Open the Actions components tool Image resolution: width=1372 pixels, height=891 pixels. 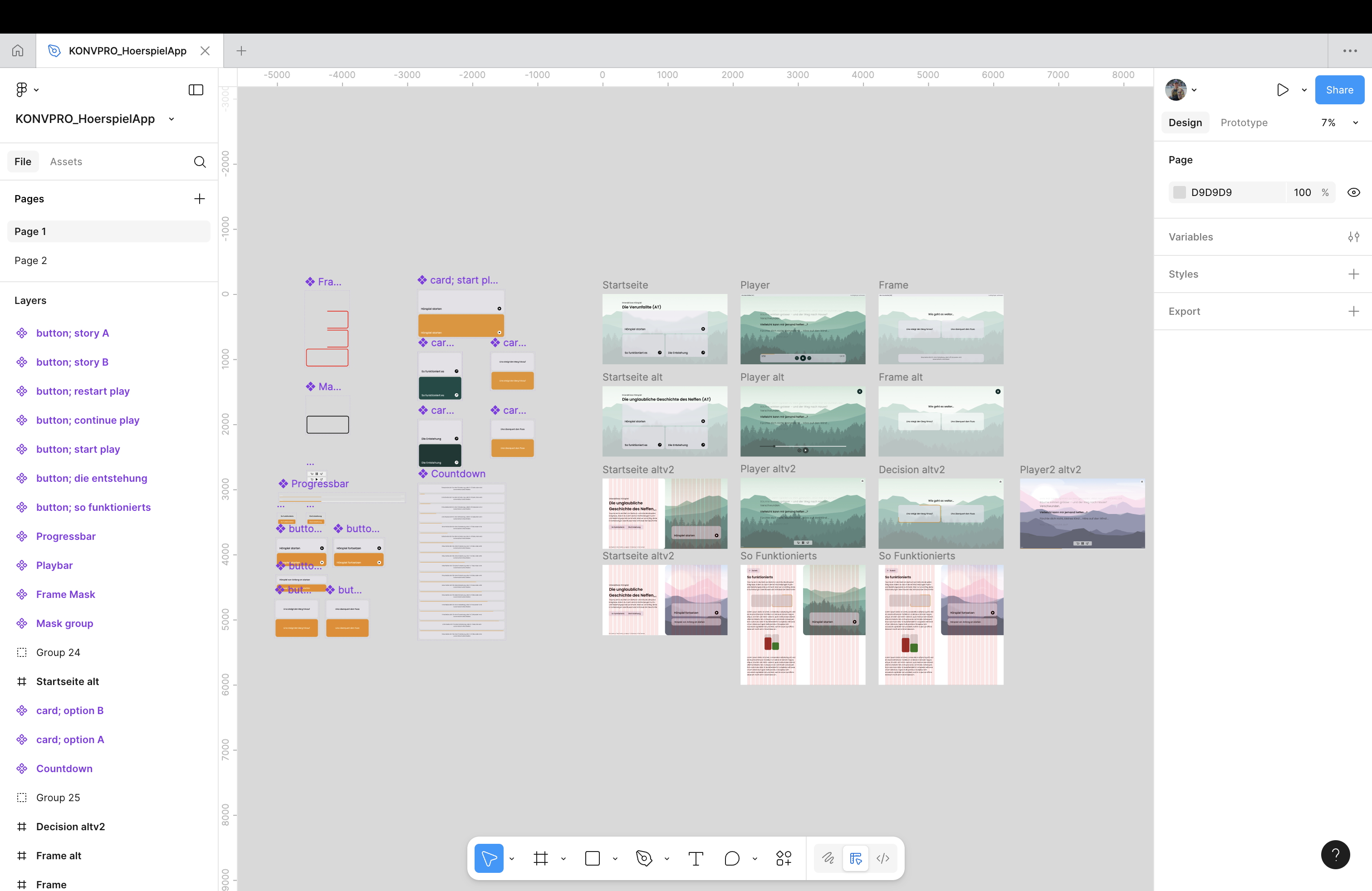784,858
